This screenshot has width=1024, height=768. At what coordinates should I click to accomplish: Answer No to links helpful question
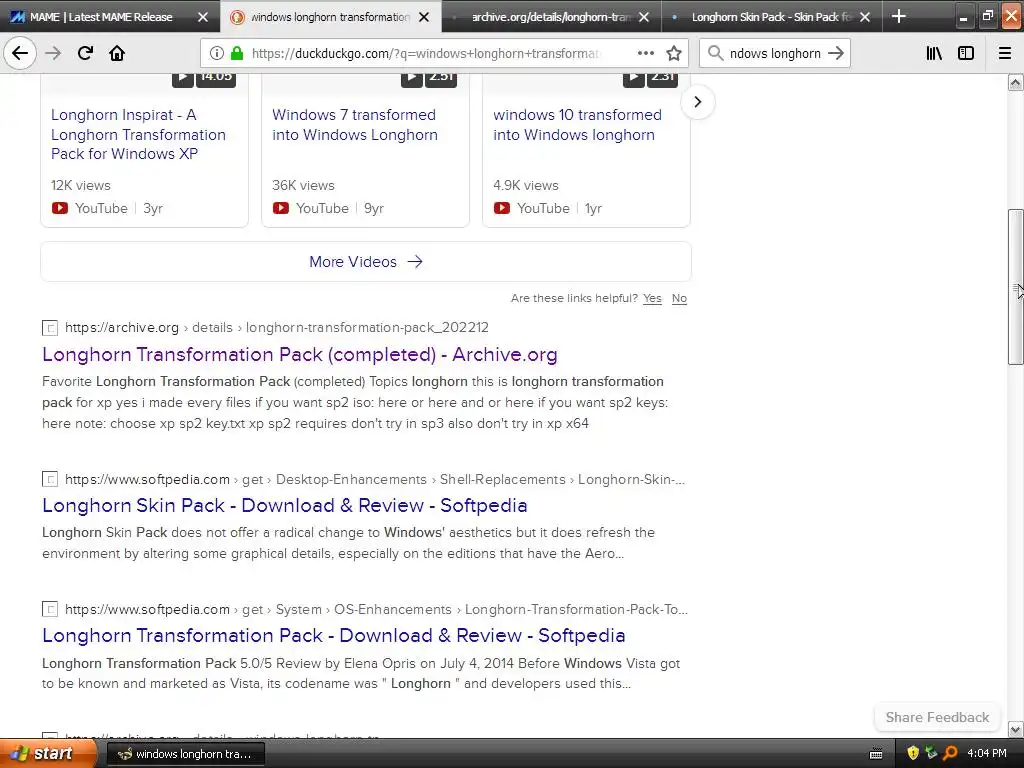point(679,298)
